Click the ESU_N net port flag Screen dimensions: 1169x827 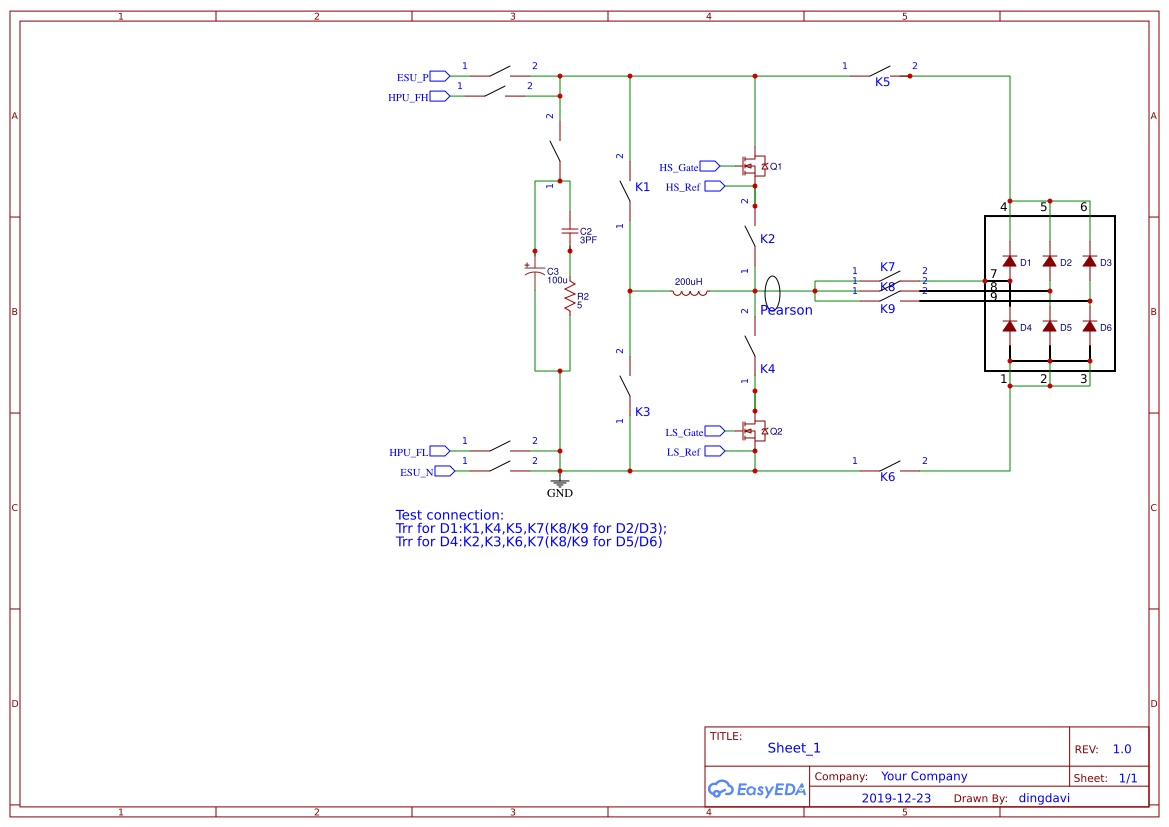445,471
